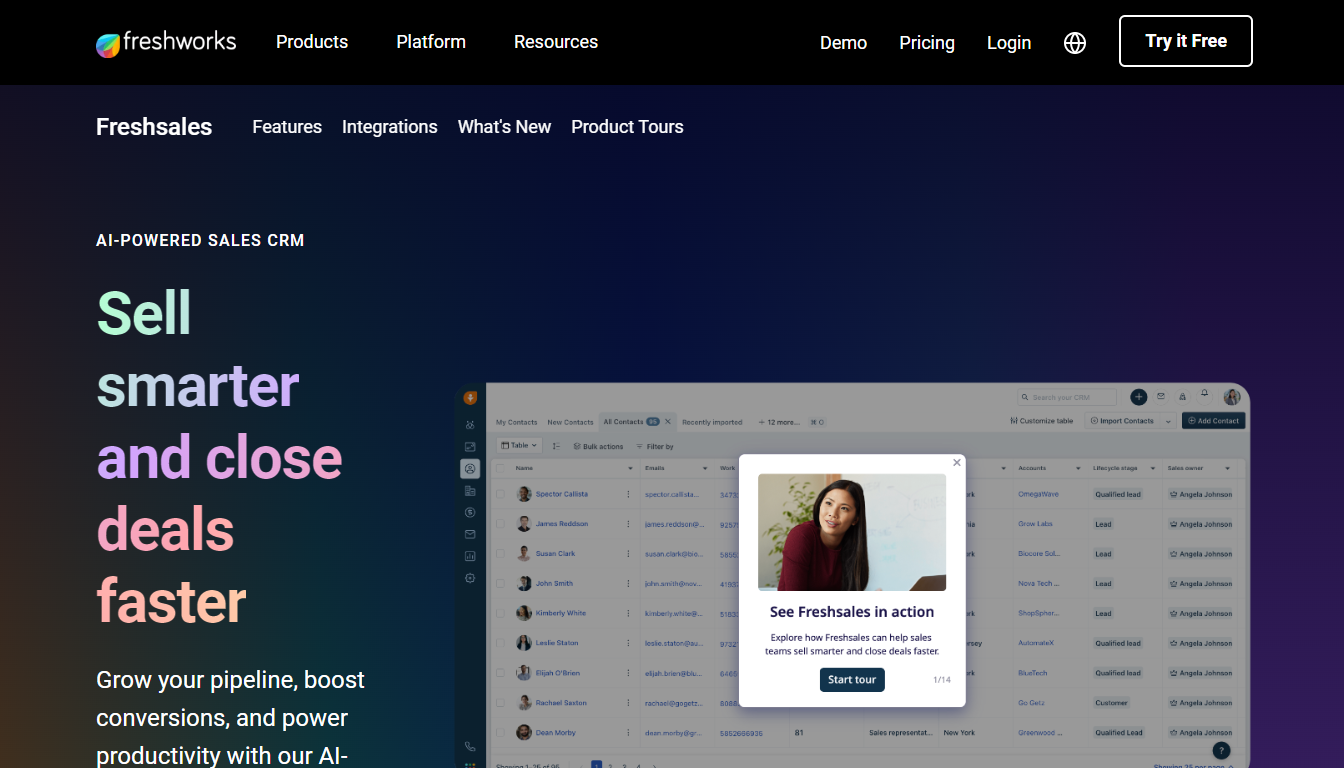This screenshot has height=768, width=1344.
Task: Open the language globe selector
Action: click(x=1075, y=43)
